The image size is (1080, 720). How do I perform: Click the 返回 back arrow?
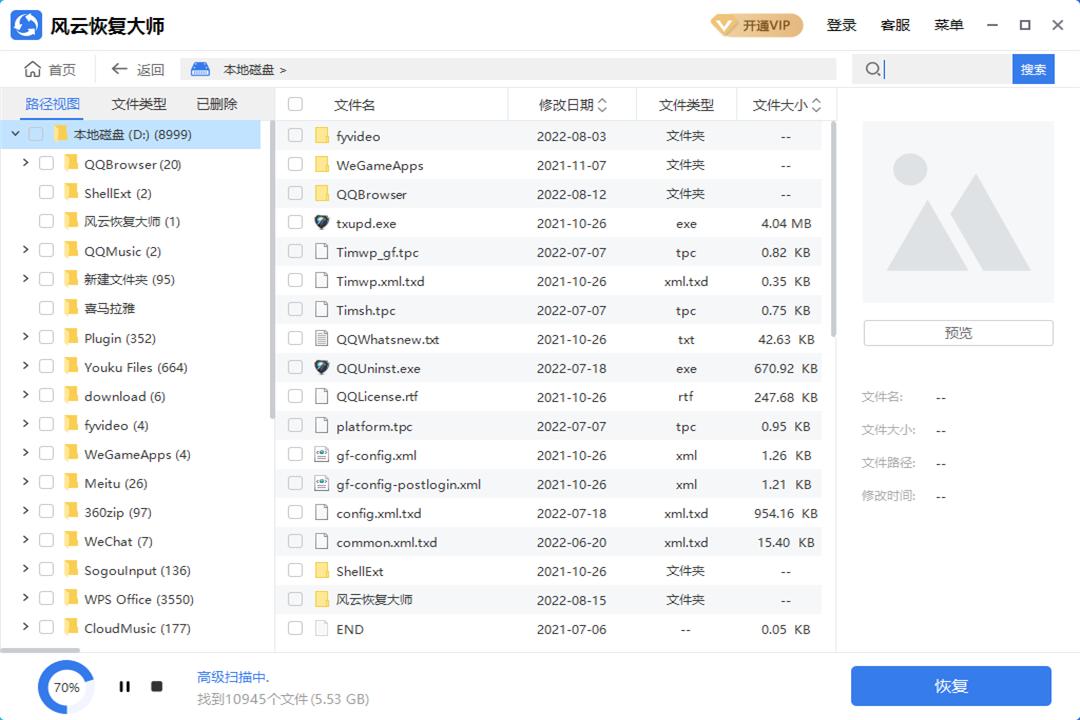(118, 68)
